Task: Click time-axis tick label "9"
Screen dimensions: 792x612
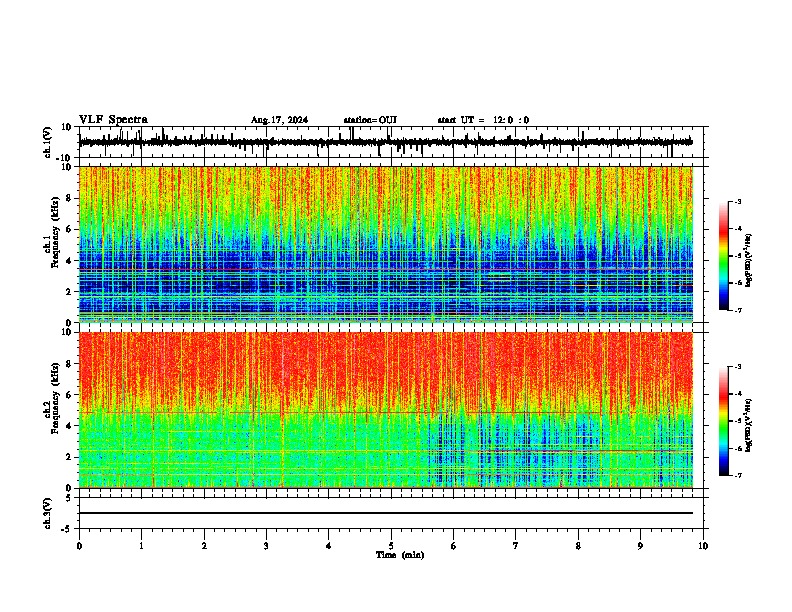Action: point(640,545)
